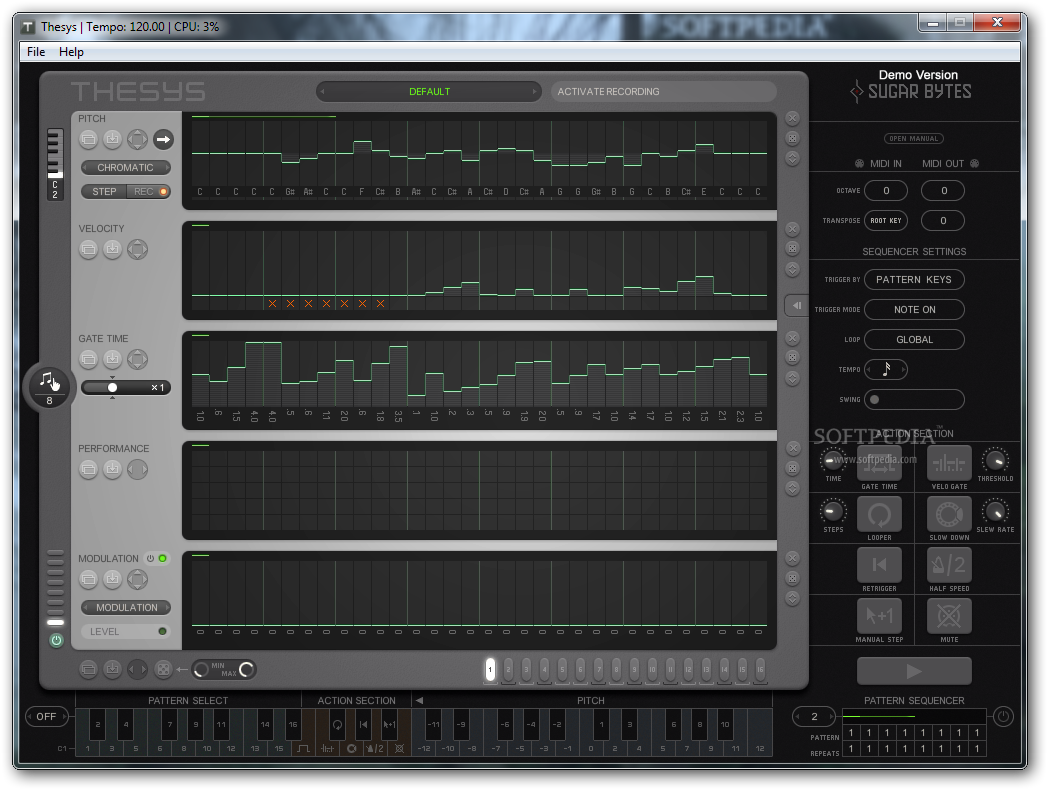
Task: Open the MODULATION type selector
Action: [x=126, y=608]
